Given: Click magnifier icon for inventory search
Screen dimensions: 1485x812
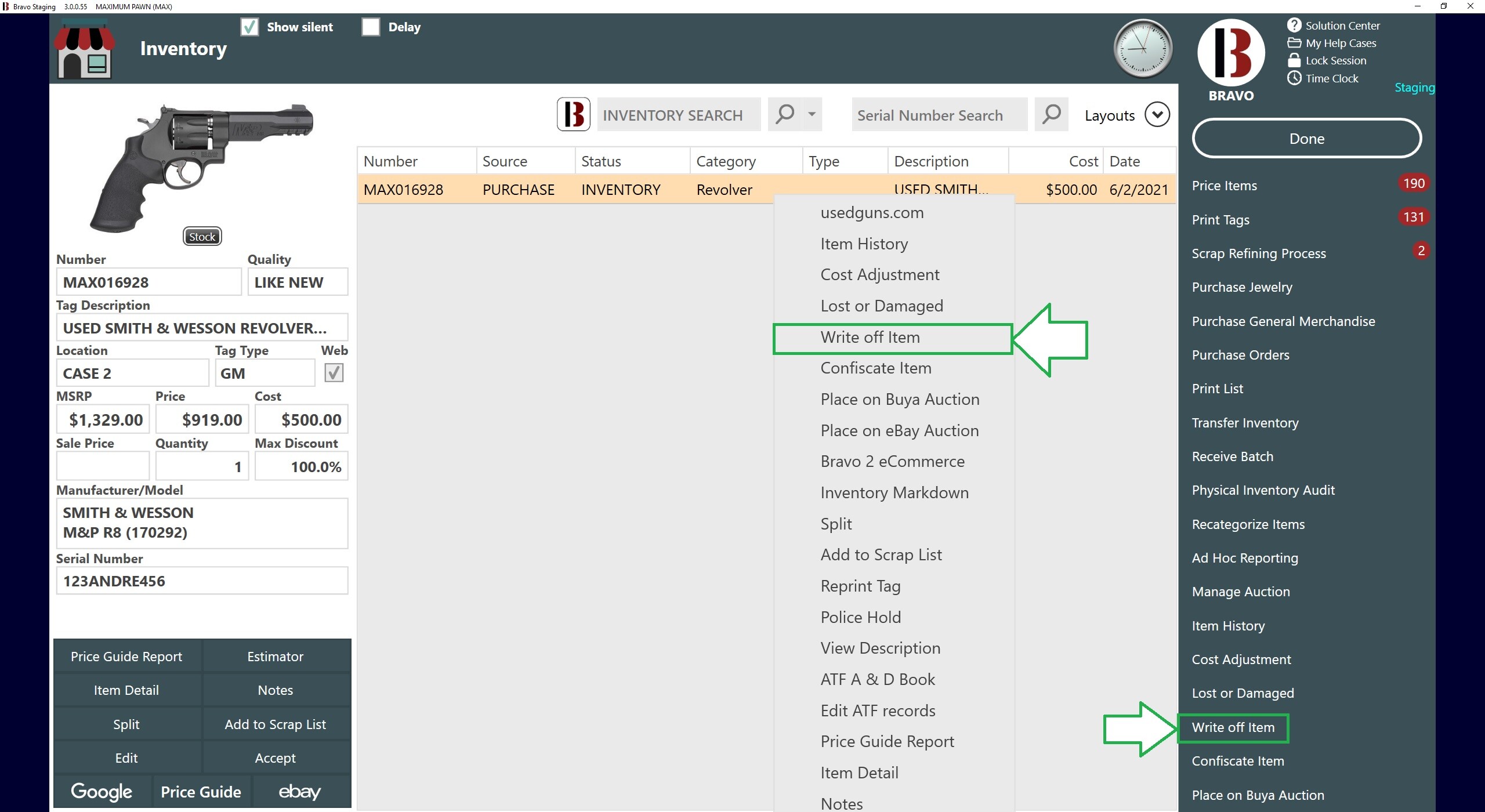Looking at the screenshot, I should pyautogui.click(x=785, y=114).
